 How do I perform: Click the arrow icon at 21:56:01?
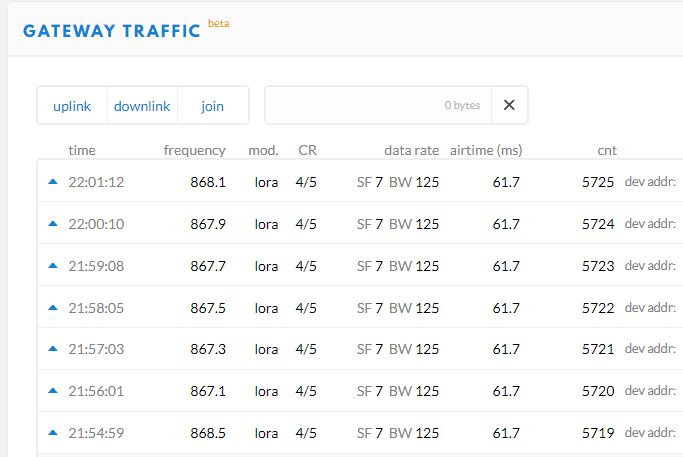tap(53, 392)
